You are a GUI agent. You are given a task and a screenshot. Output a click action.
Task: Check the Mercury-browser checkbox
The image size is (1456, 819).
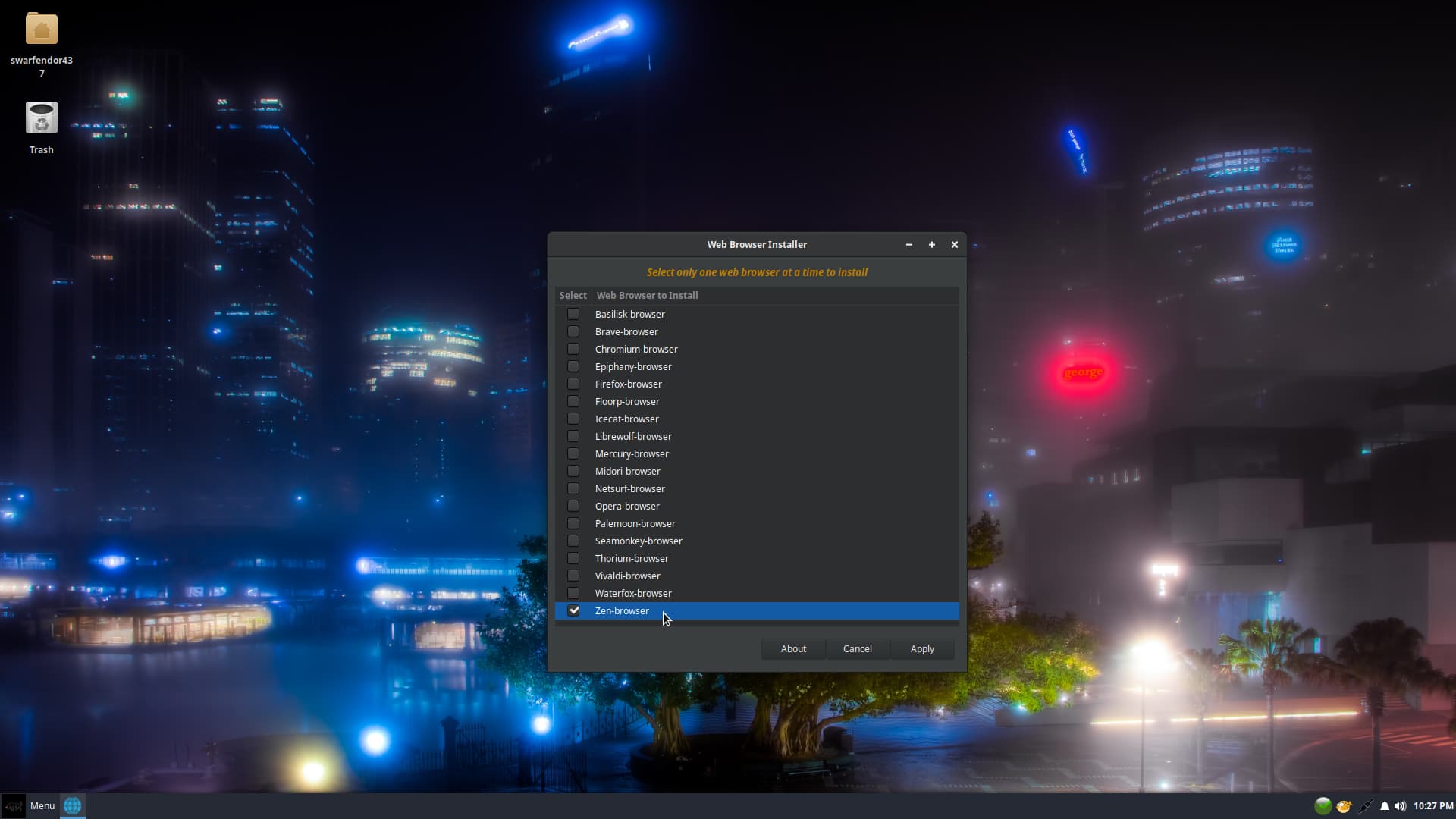coord(573,453)
